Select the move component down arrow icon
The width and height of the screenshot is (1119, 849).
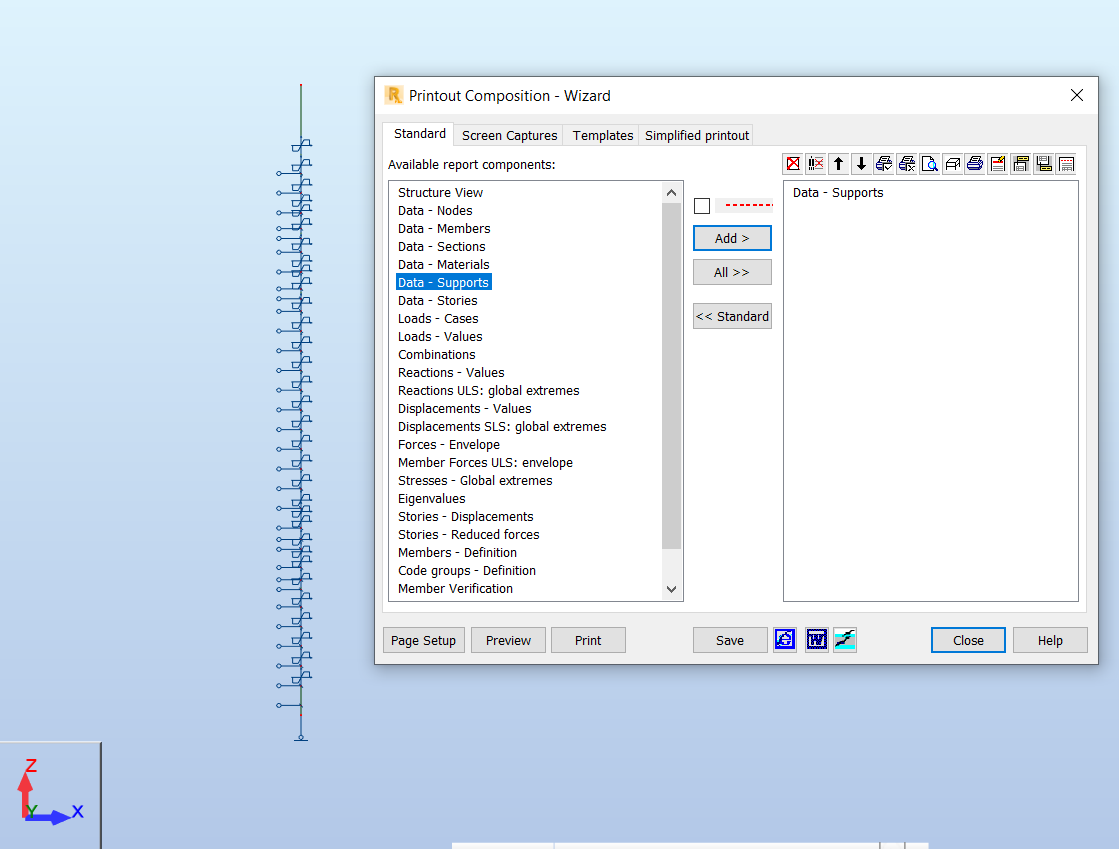tap(861, 163)
